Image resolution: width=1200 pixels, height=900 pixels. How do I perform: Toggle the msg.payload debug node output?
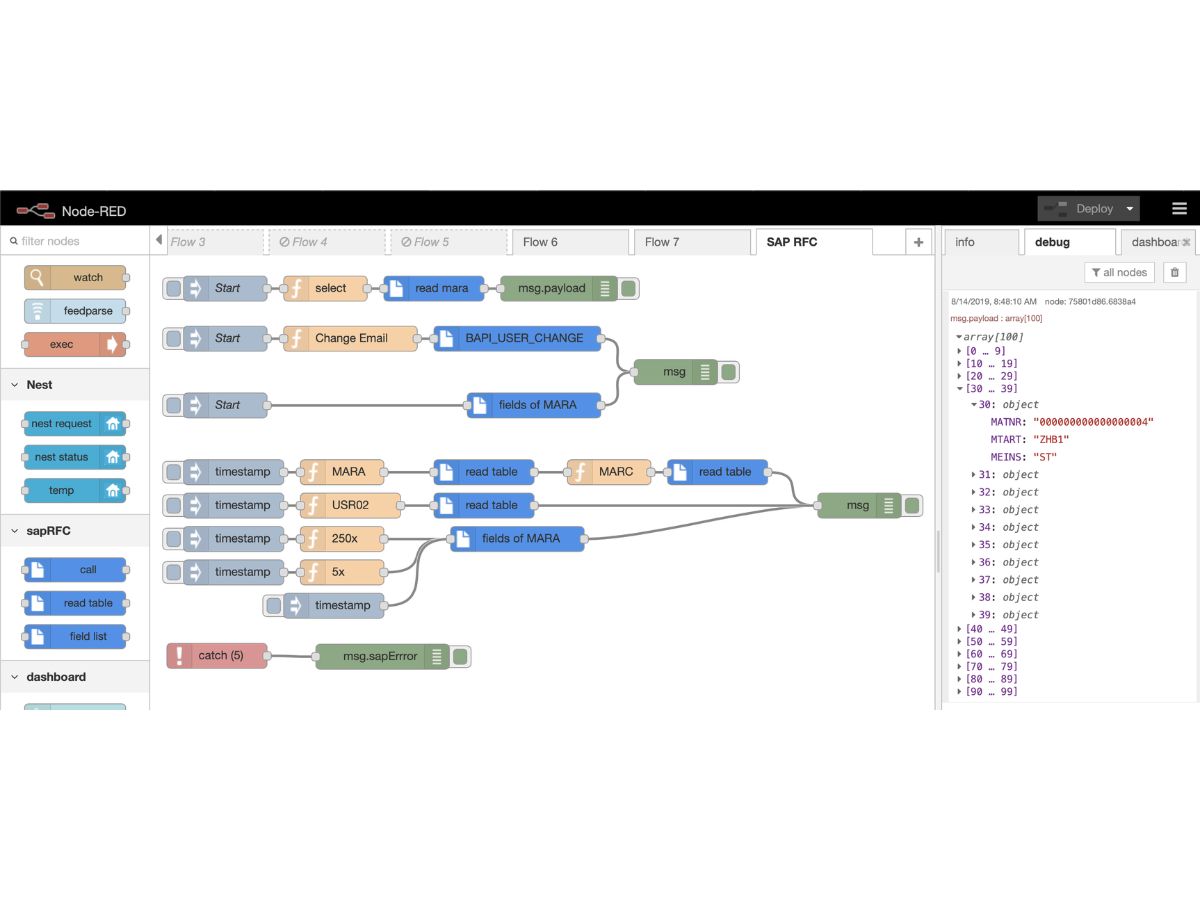[x=628, y=289]
